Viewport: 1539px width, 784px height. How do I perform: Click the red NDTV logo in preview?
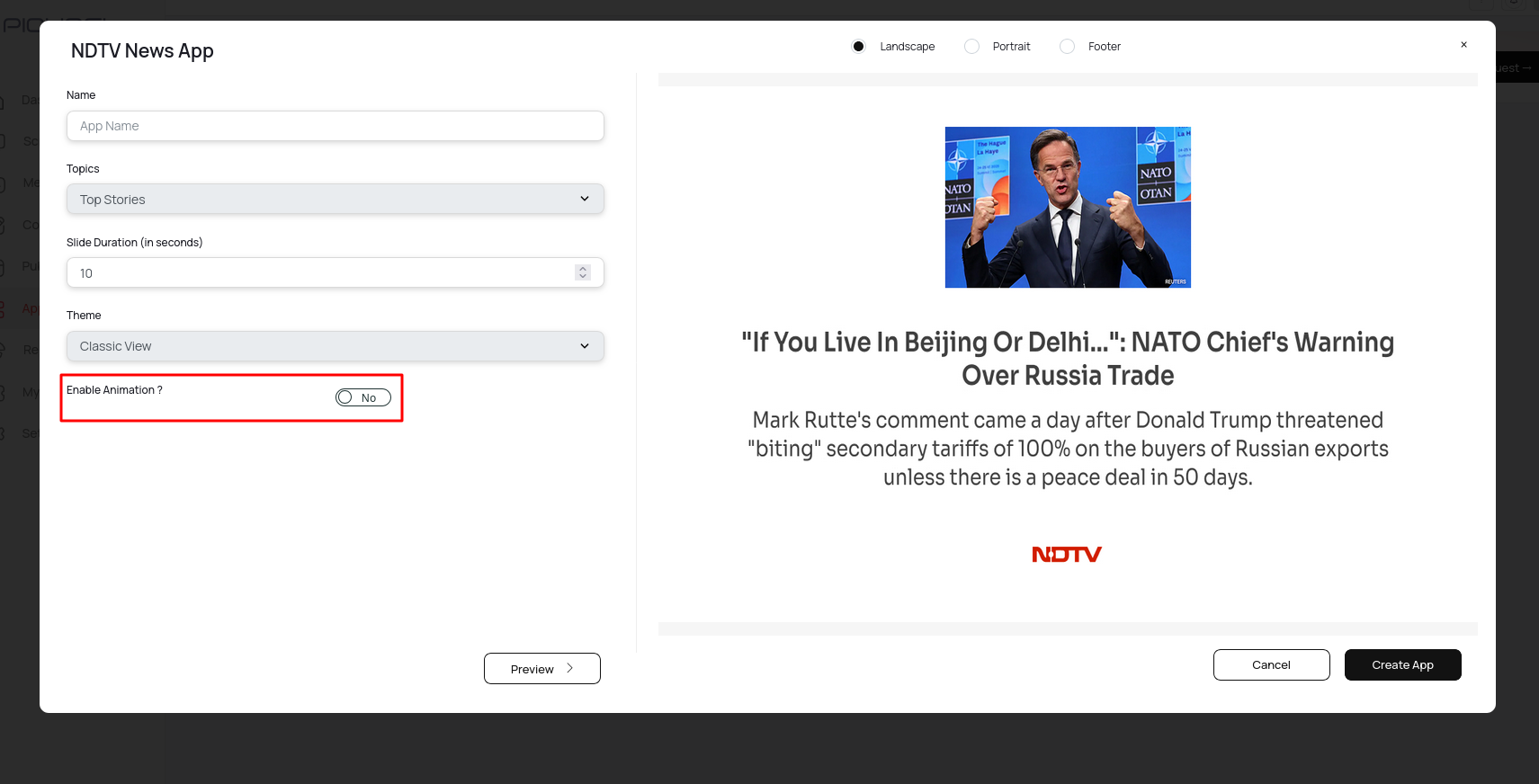[1067, 555]
